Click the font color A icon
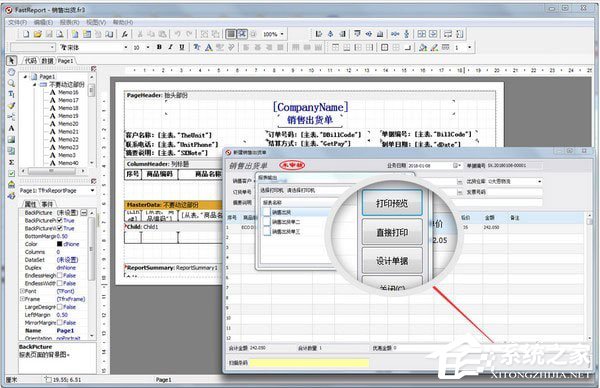Screen dimensions: 600x388 (209, 47)
